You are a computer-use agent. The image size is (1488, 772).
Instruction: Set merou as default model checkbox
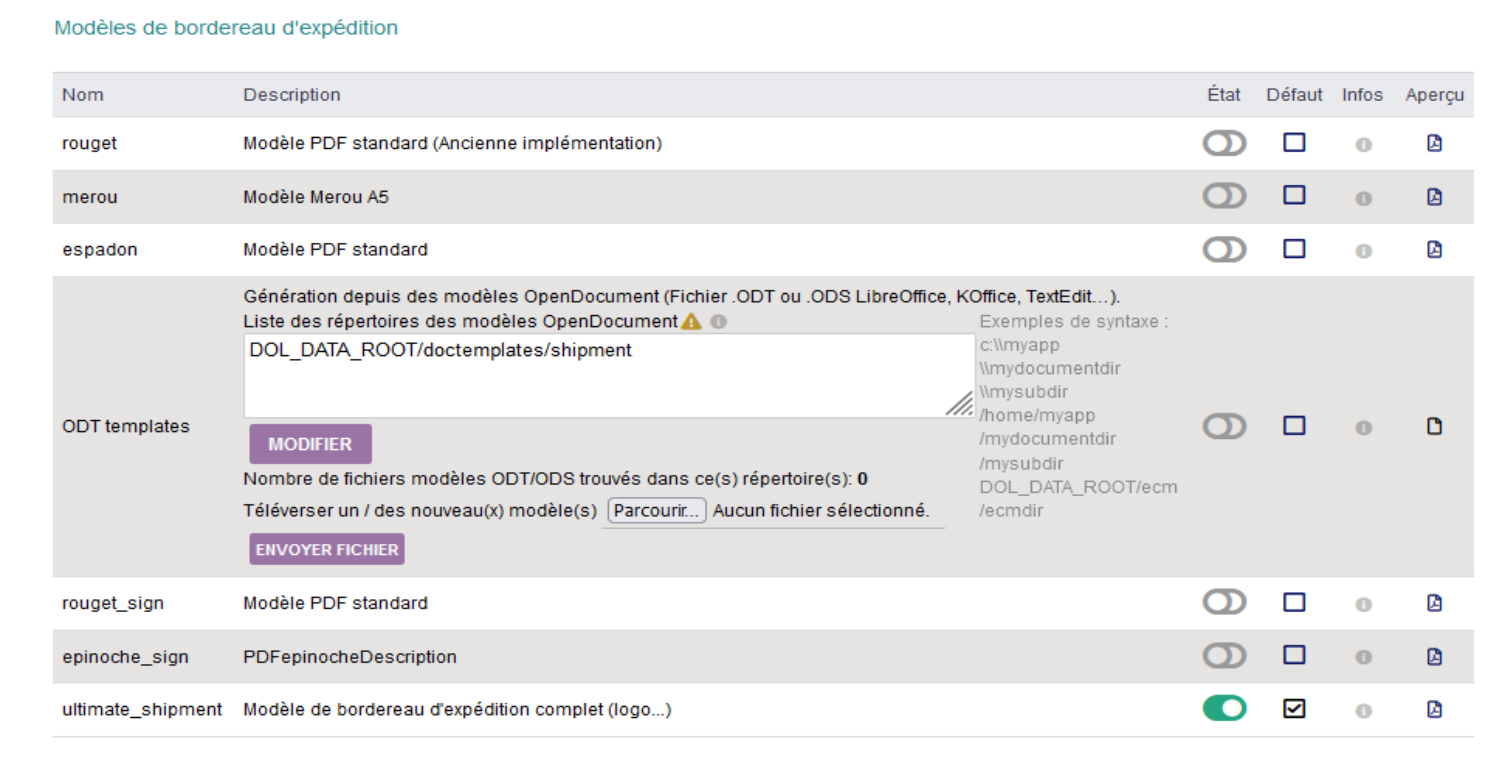[x=1294, y=195]
